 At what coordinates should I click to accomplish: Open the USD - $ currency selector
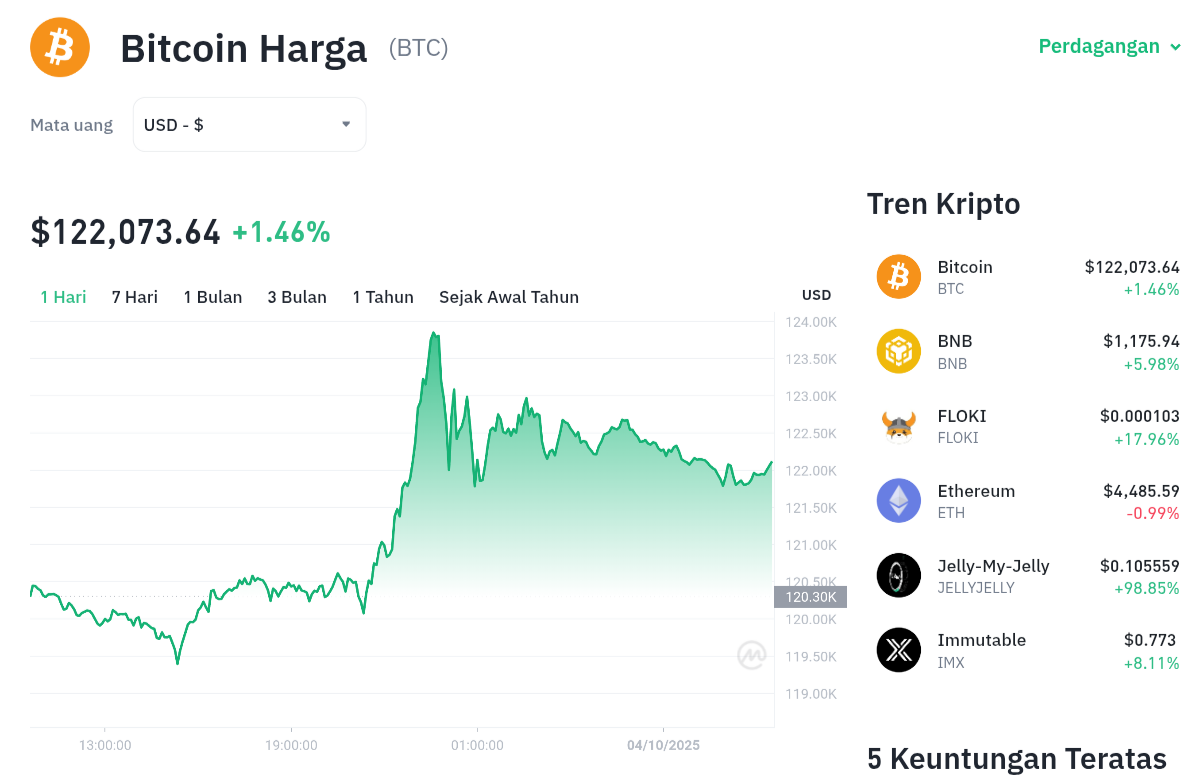click(249, 125)
